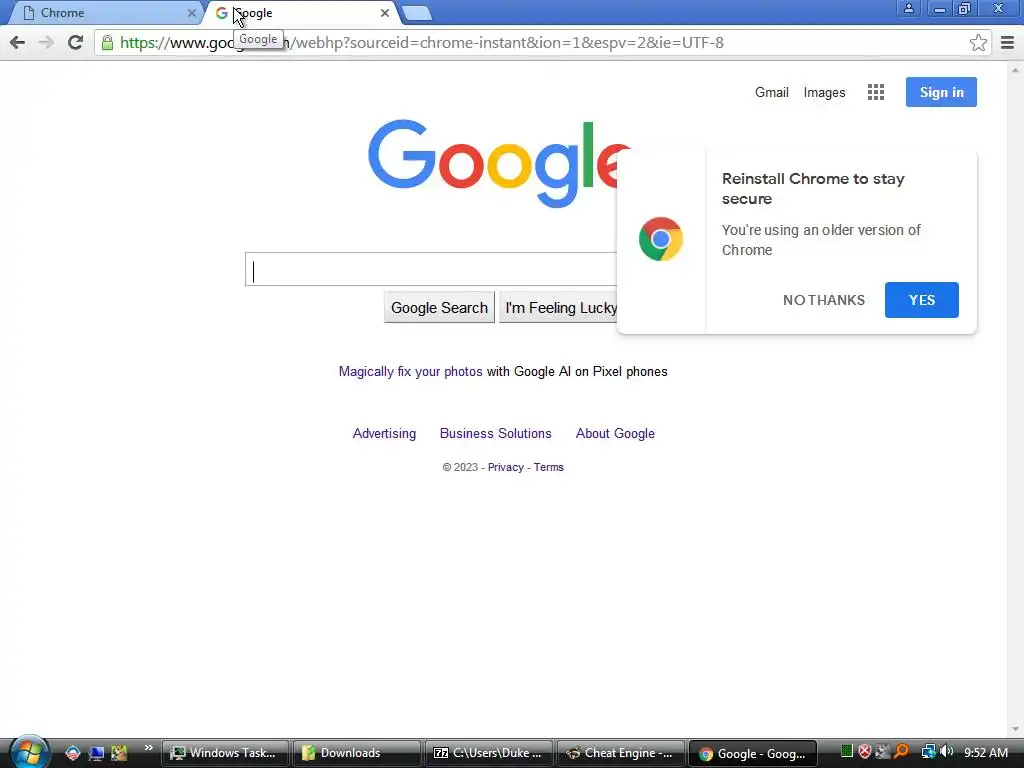
Task: Open Gmail link
Action: click(x=771, y=93)
